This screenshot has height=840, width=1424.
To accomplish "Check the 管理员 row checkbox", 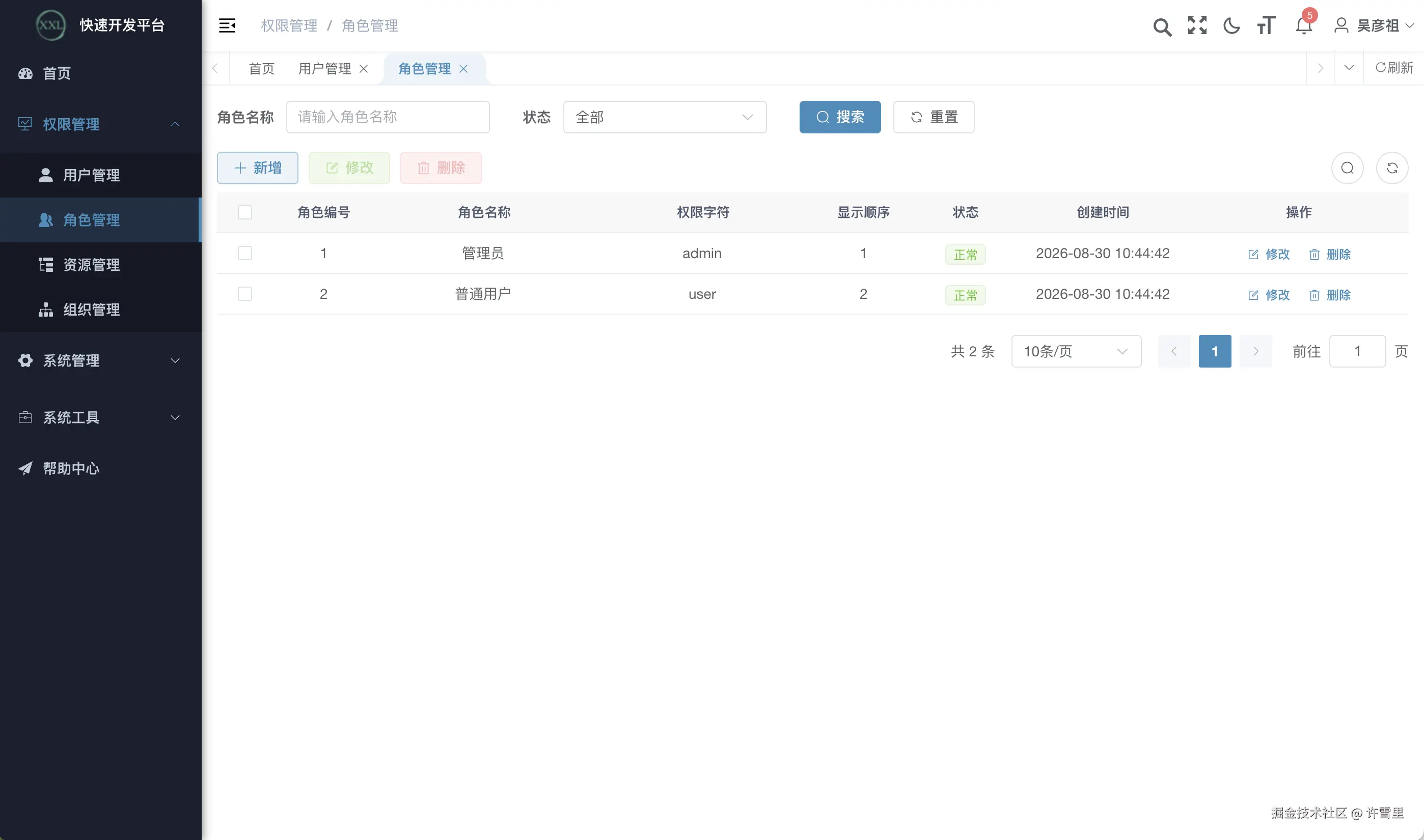I will coord(244,253).
